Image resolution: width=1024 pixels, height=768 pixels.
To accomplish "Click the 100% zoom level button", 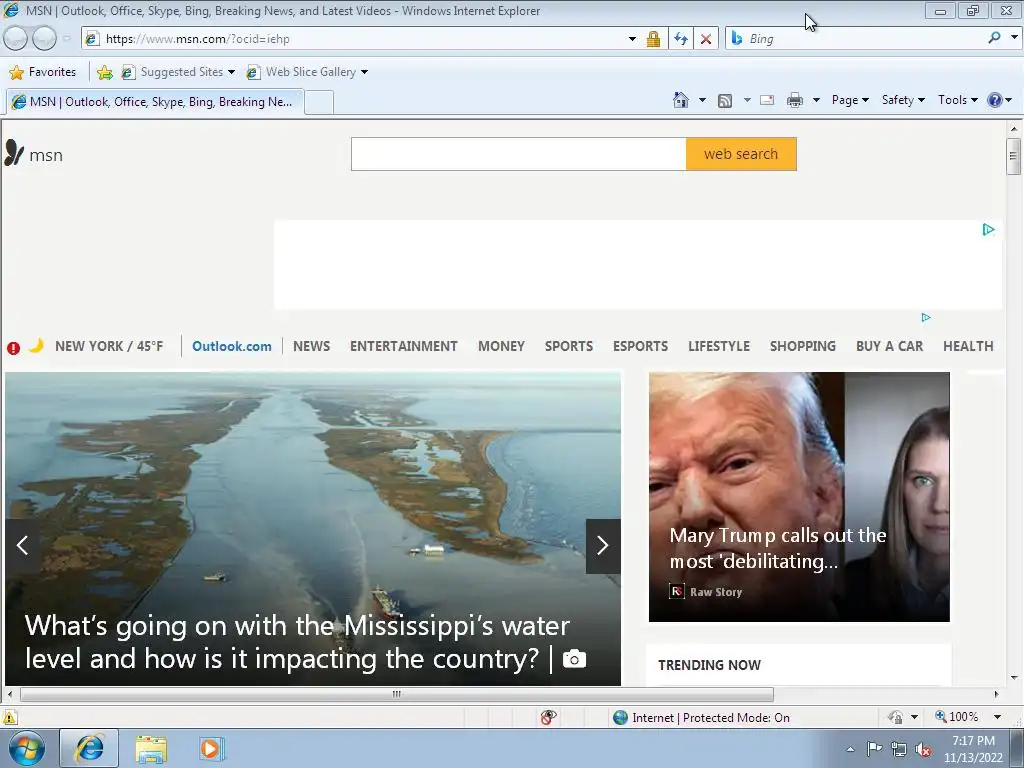I will pyautogui.click(x=957, y=717).
